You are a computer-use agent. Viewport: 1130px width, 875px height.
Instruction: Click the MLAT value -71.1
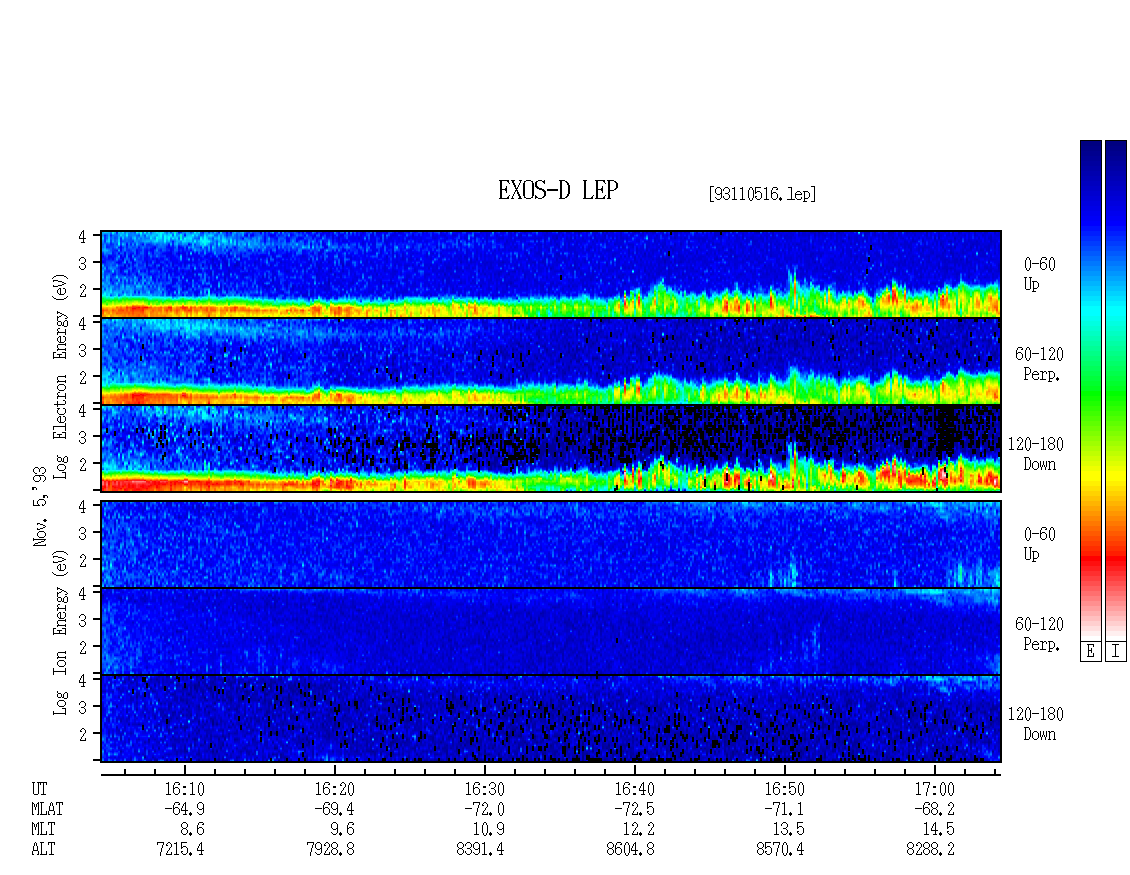click(x=784, y=809)
